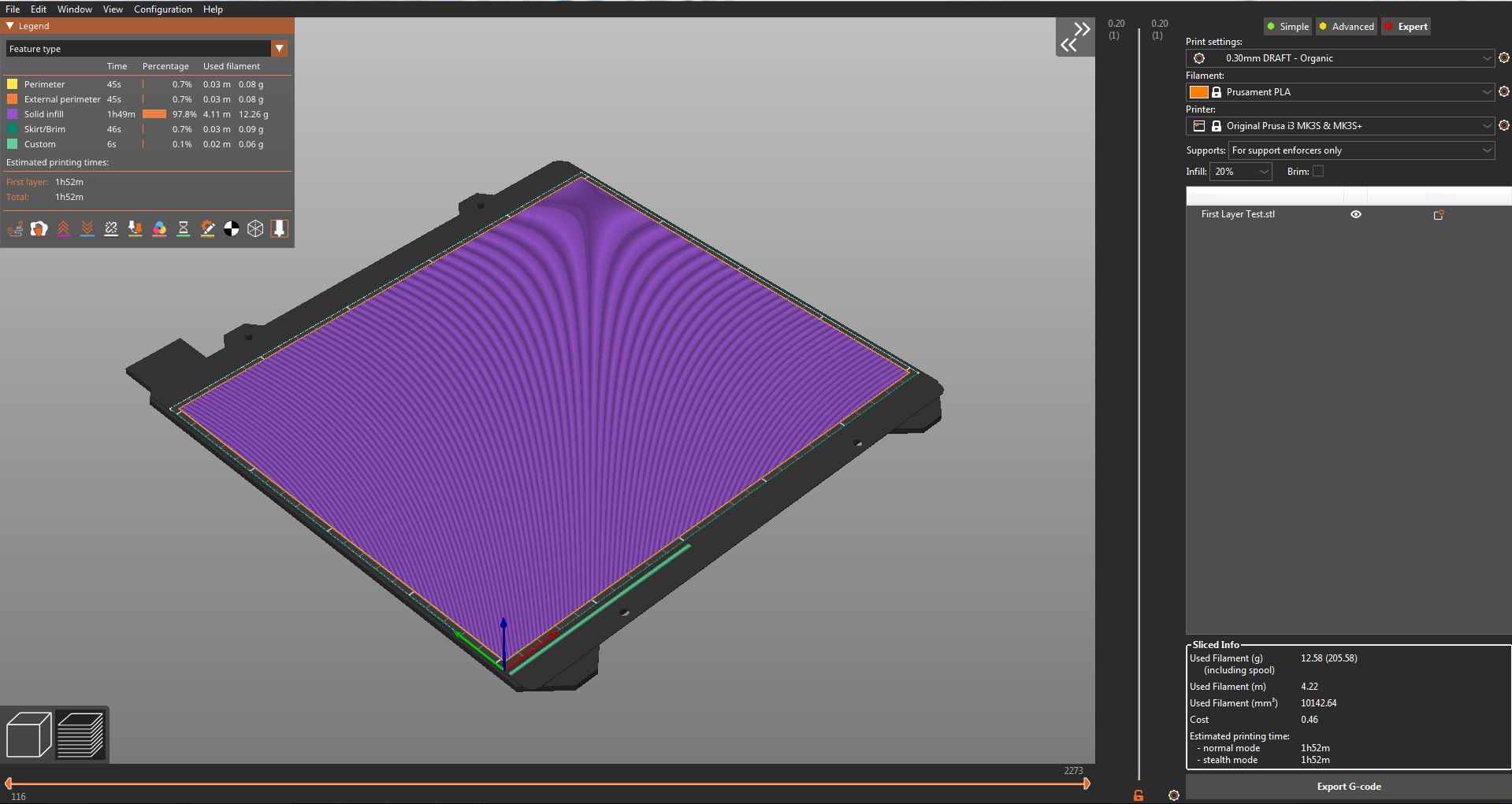
Task: Toggle color changes display icon
Action: [x=160, y=229]
